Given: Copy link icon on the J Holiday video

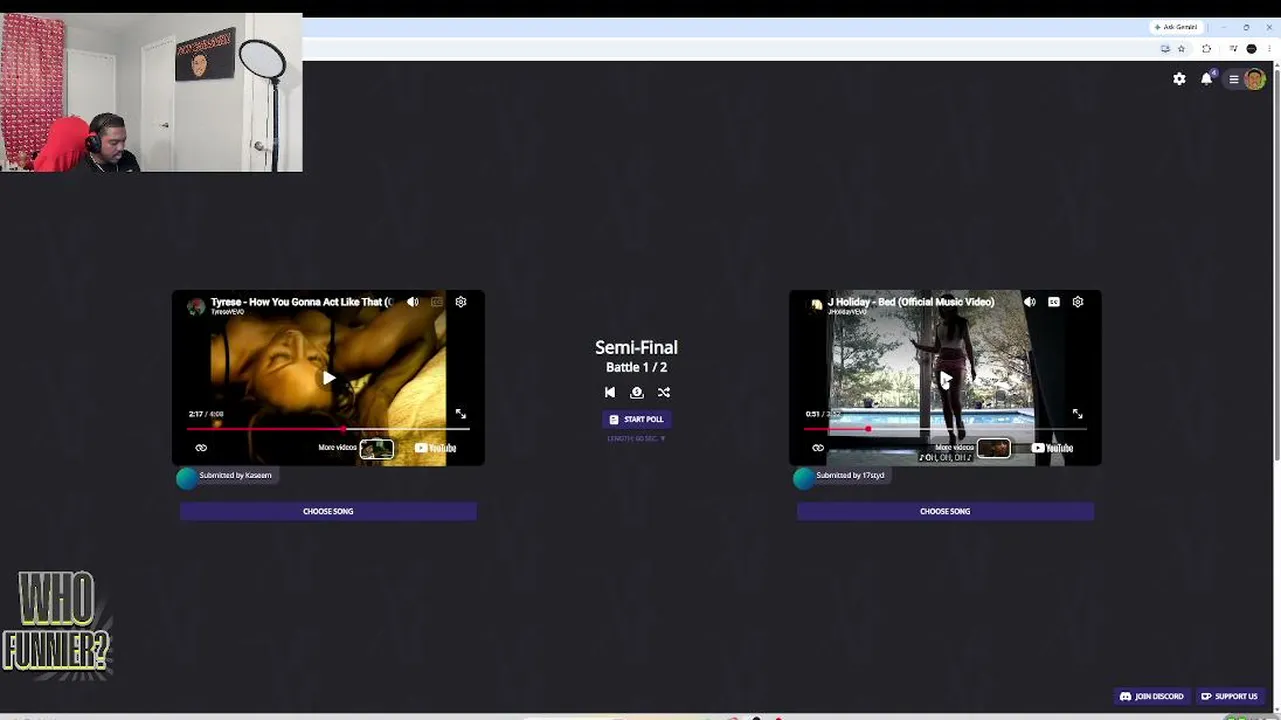Looking at the screenshot, I should [818, 448].
